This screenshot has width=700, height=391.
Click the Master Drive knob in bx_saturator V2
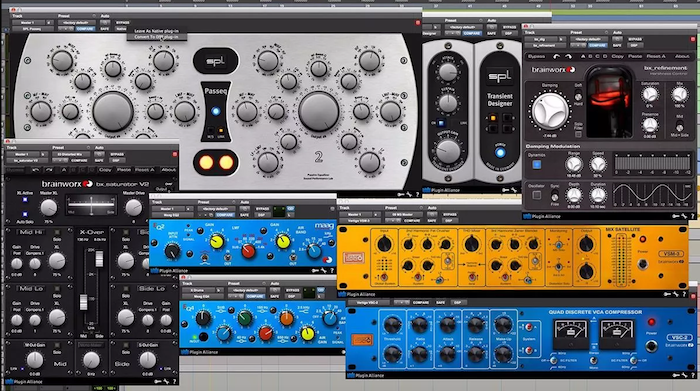[x=133, y=208]
